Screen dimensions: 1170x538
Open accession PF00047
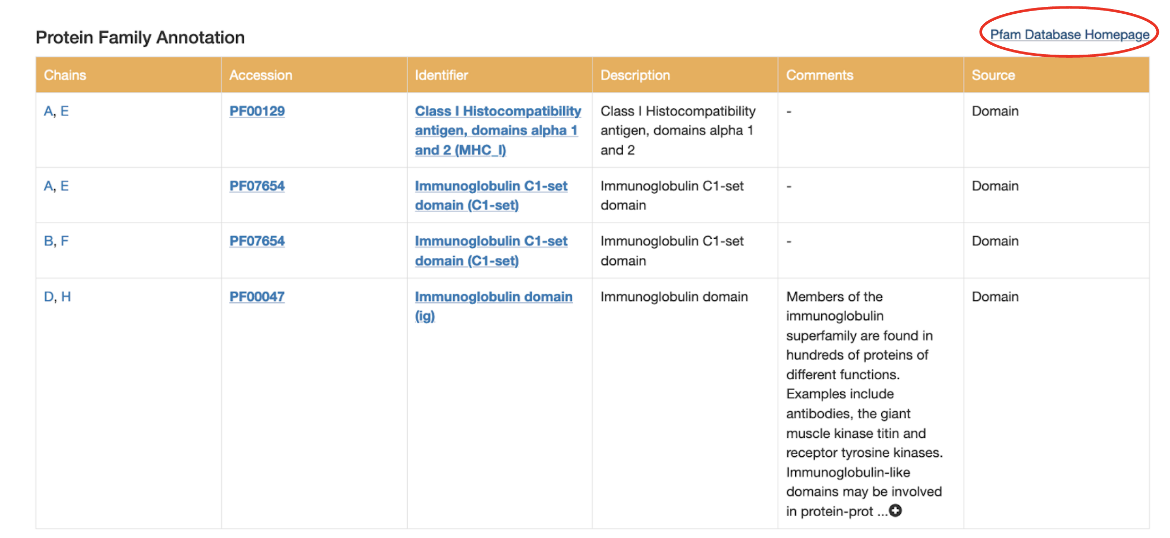click(x=257, y=296)
